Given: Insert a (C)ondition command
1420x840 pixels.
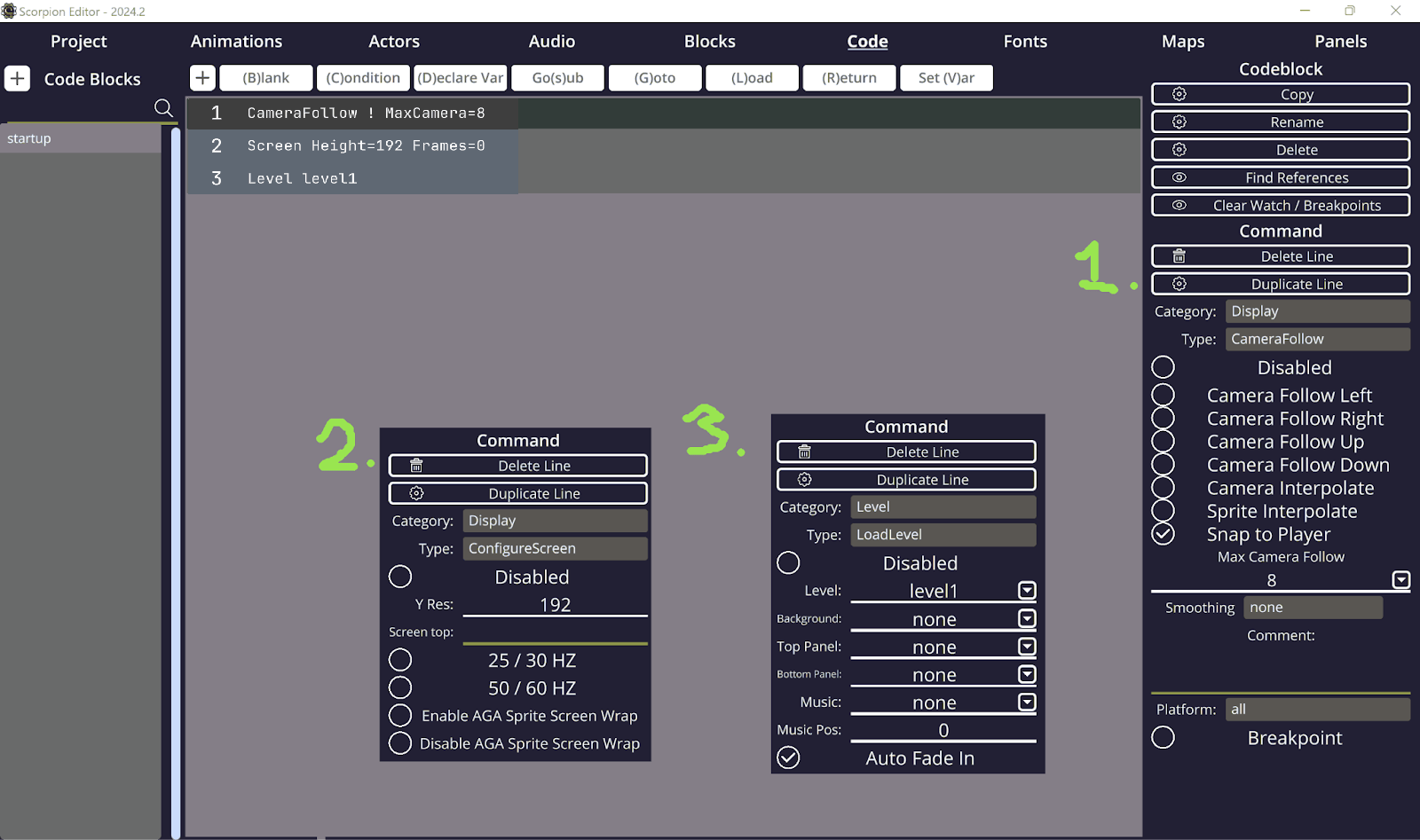Looking at the screenshot, I should (x=363, y=78).
